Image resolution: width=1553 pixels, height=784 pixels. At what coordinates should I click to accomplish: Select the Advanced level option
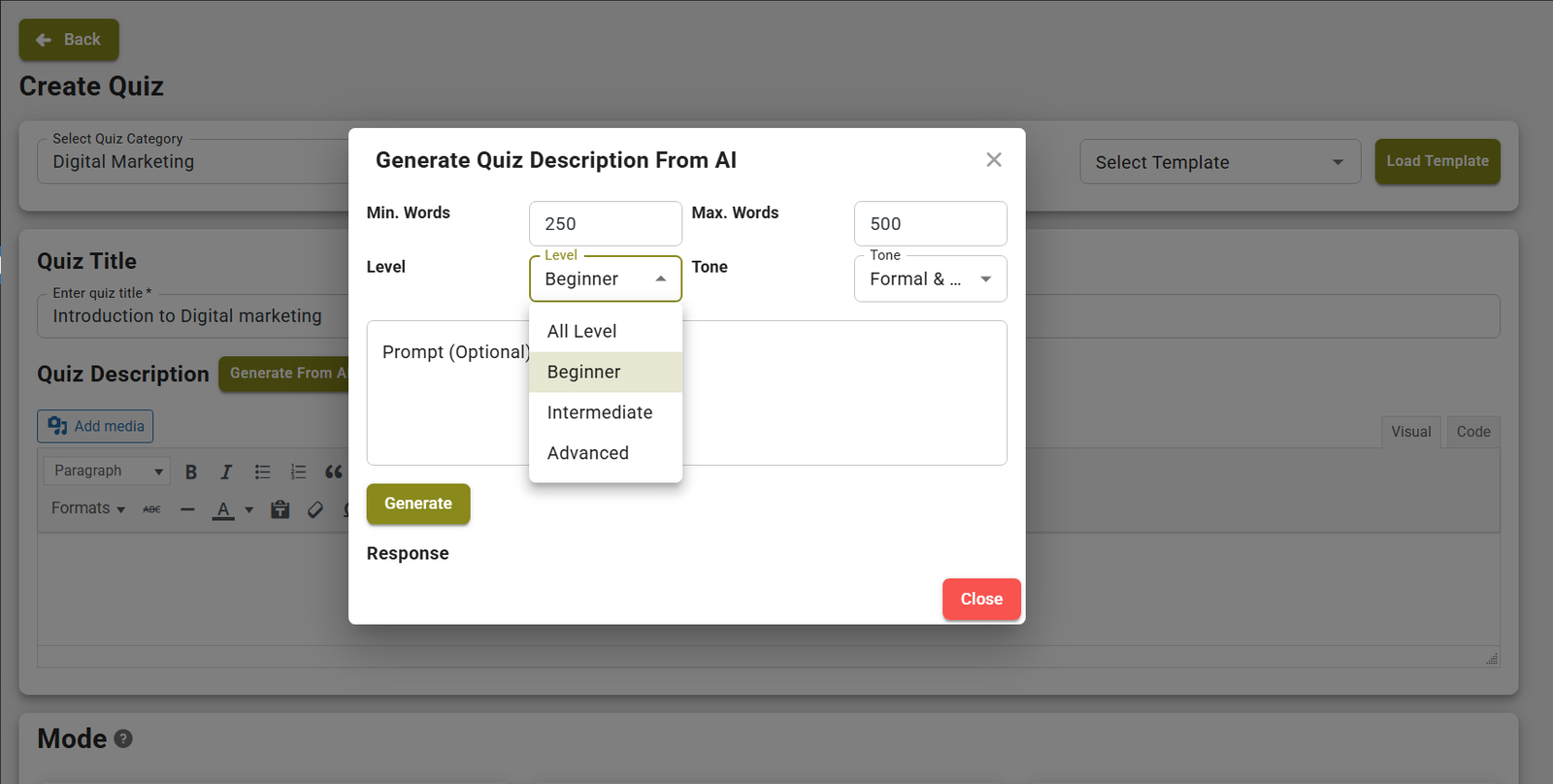pos(588,453)
